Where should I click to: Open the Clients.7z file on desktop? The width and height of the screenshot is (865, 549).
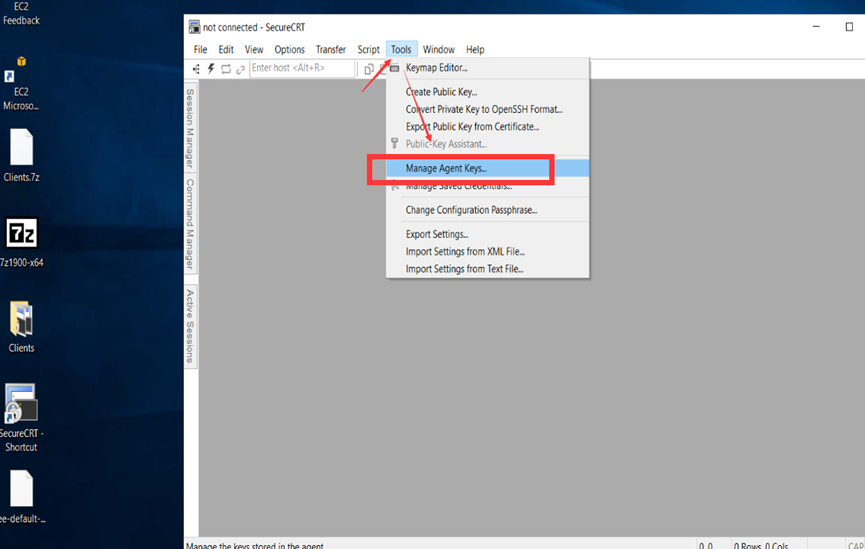(21, 154)
